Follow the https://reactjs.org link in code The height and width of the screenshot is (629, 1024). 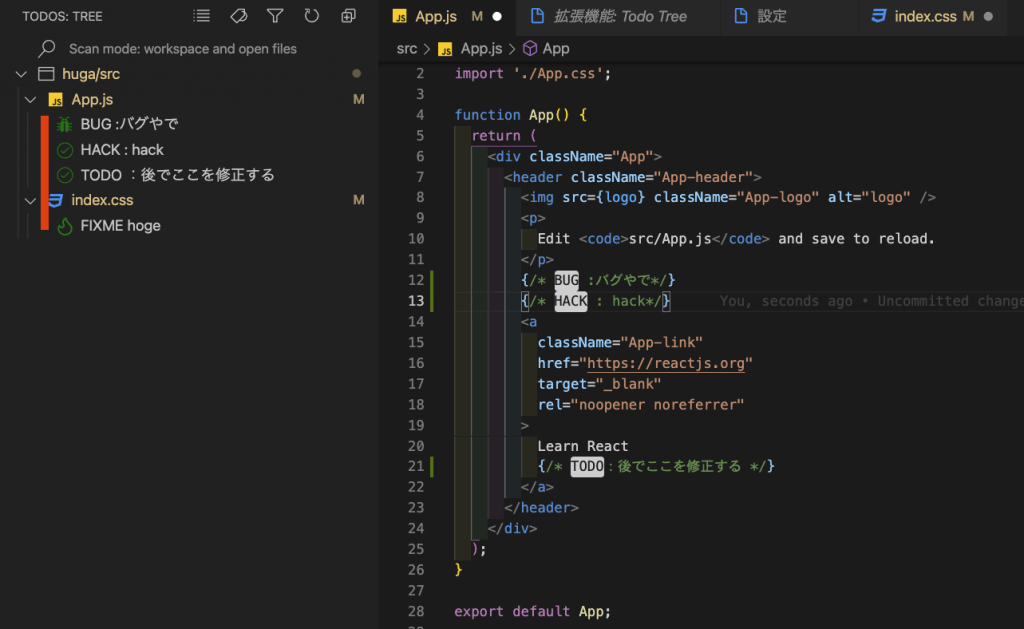(x=669, y=363)
